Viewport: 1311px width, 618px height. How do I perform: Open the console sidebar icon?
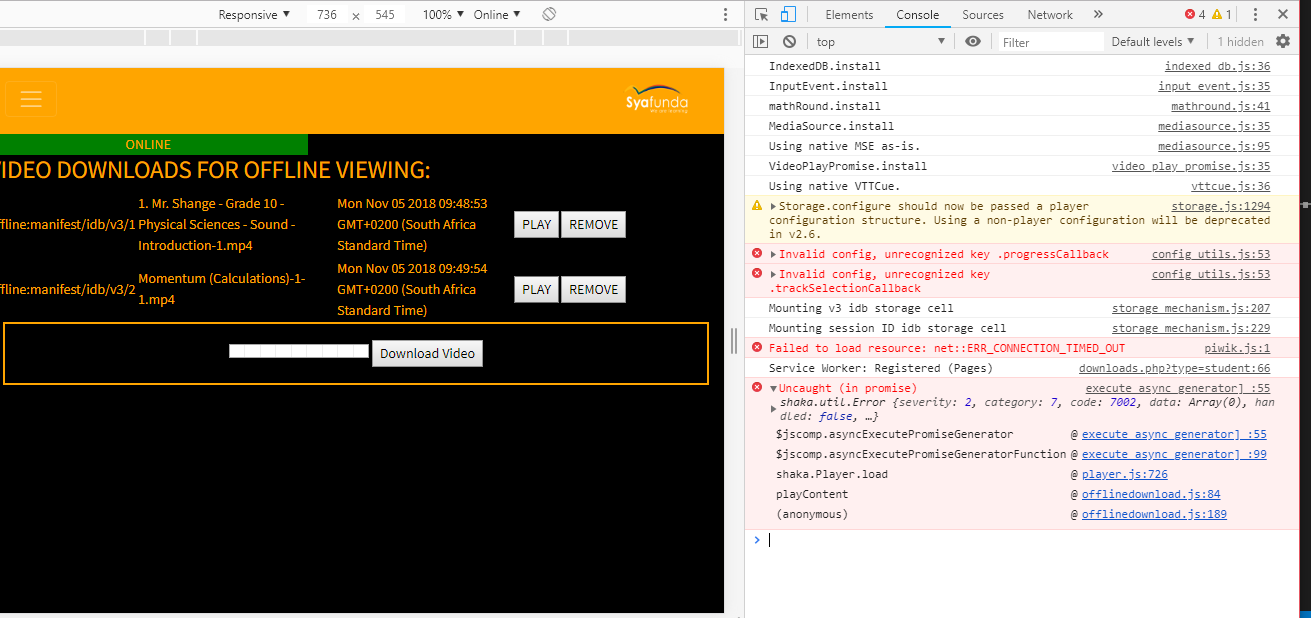click(x=761, y=41)
